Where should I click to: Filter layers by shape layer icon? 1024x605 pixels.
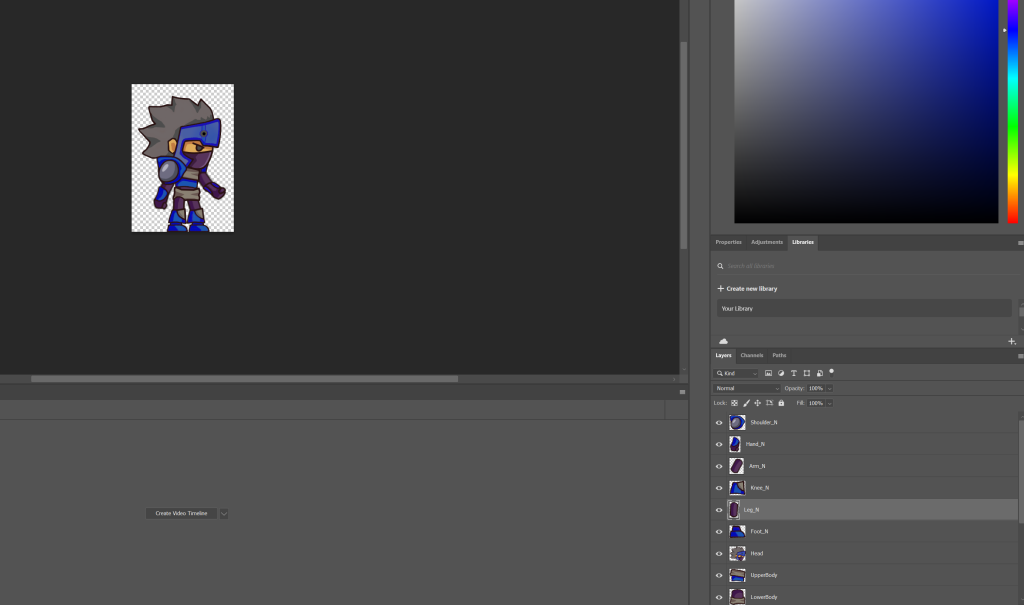pos(806,373)
